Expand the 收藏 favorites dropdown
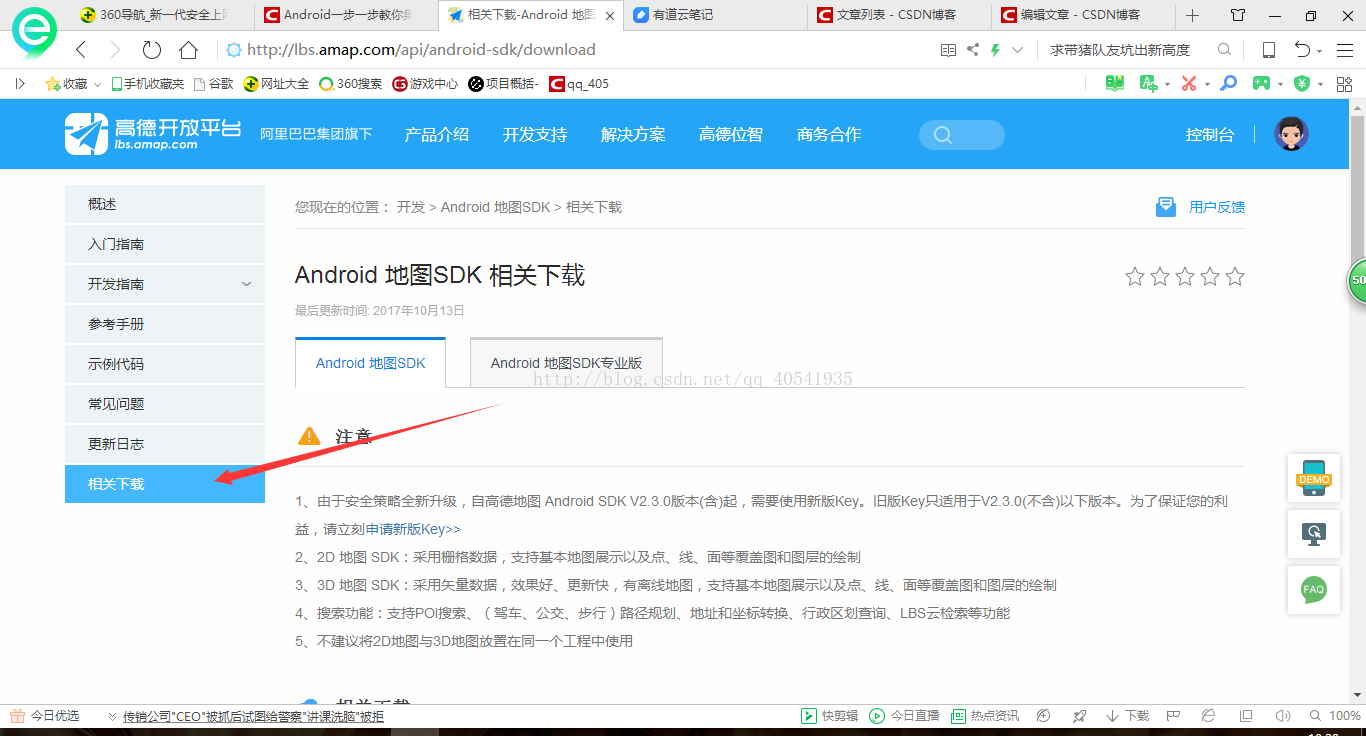This screenshot has height=736, width=1366. pos(97,85)
